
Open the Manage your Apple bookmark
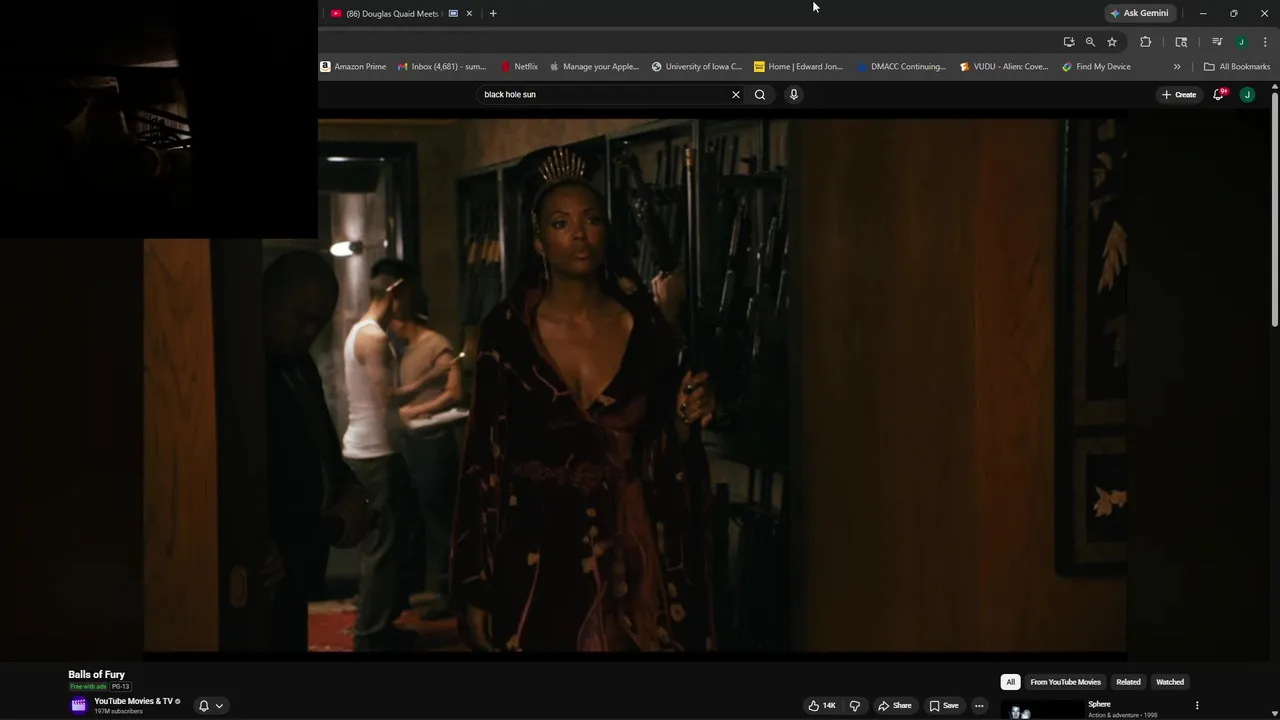click(x=594, y=67)
